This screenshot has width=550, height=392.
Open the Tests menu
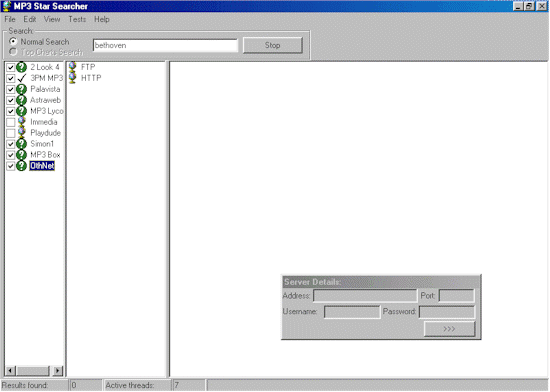tap(77, 19)
